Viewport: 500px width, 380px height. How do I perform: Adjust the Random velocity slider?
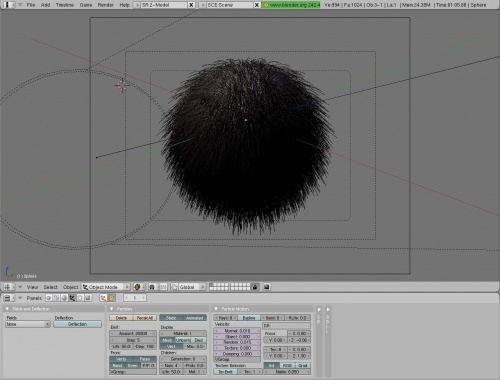[237, 342]
